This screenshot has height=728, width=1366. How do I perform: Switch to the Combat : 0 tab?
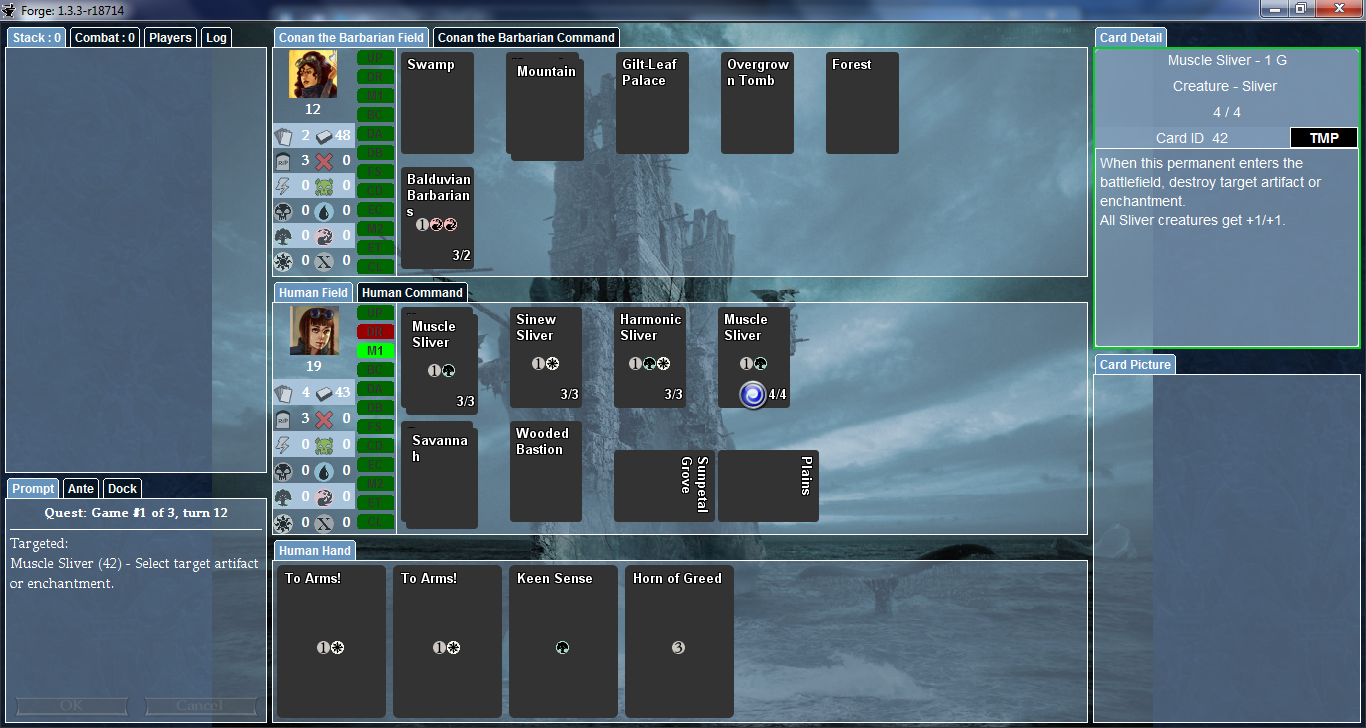tap(105, 37)
